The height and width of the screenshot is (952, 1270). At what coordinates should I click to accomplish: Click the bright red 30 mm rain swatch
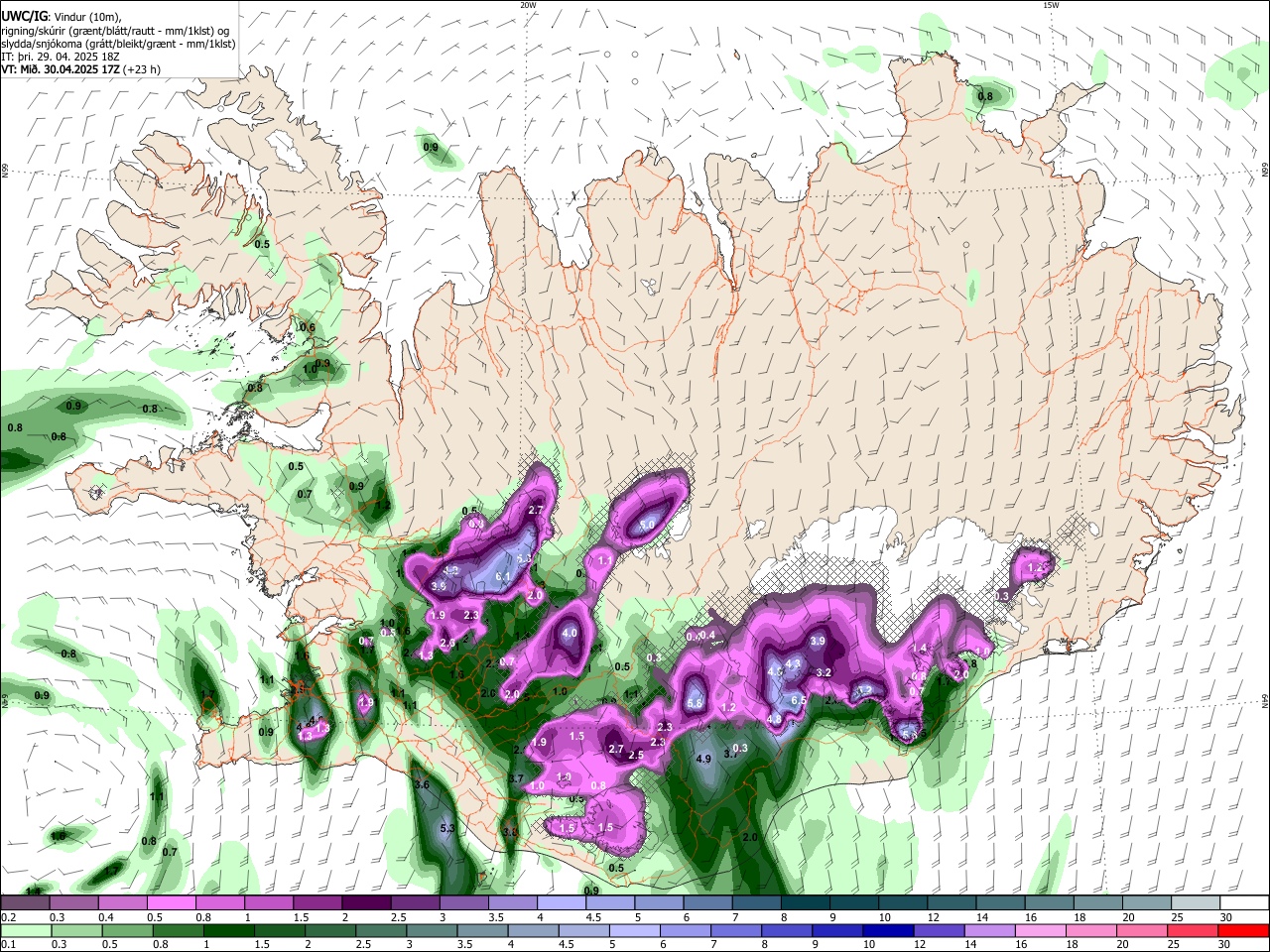1244,930
